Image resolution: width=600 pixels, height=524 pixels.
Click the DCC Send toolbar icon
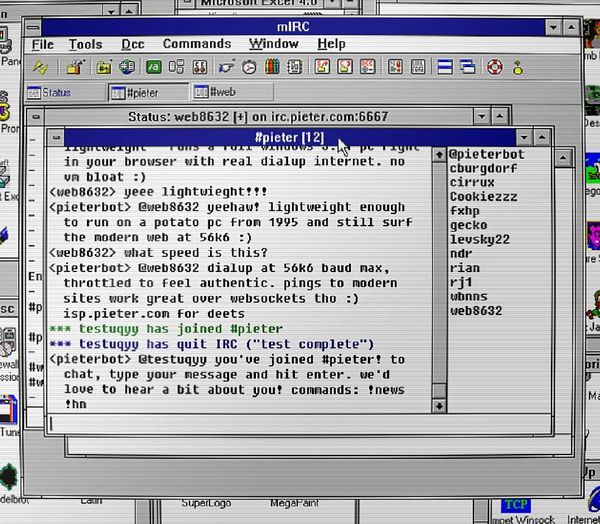322,67
